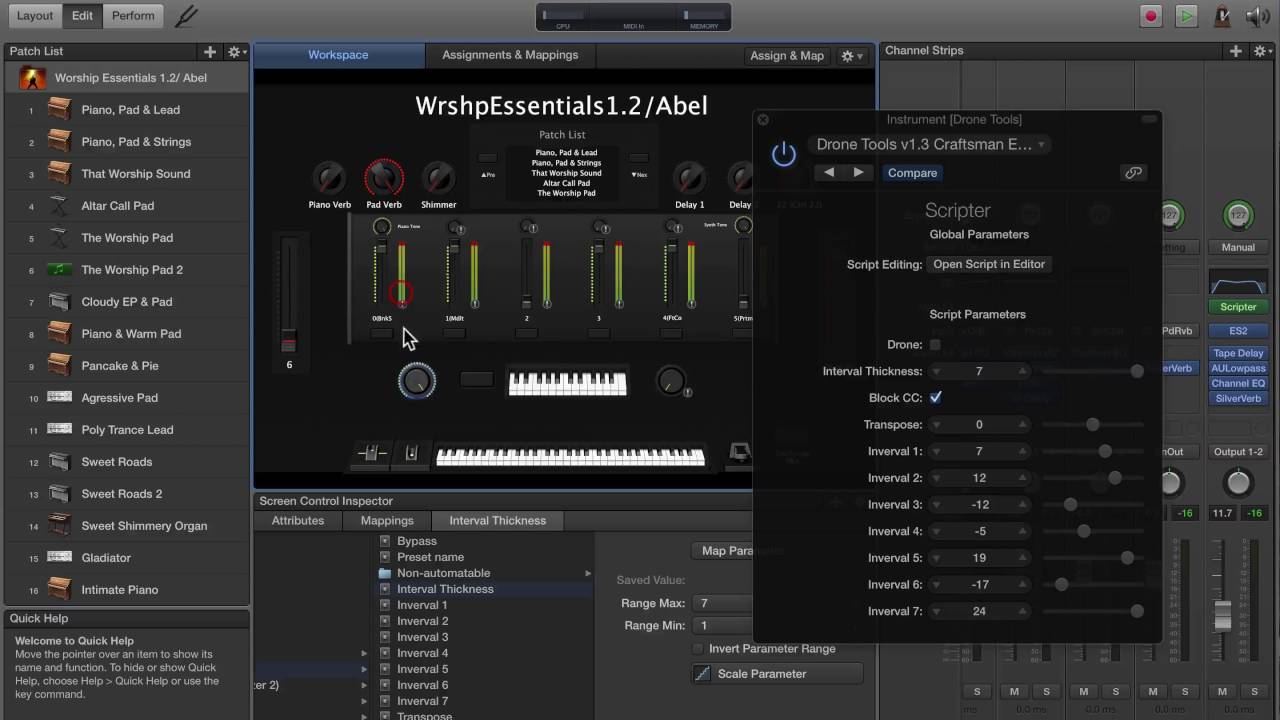This screenshot has width=1280, height=720.
Task: Add a new patch with plus icon
Action: pos(209,51)
